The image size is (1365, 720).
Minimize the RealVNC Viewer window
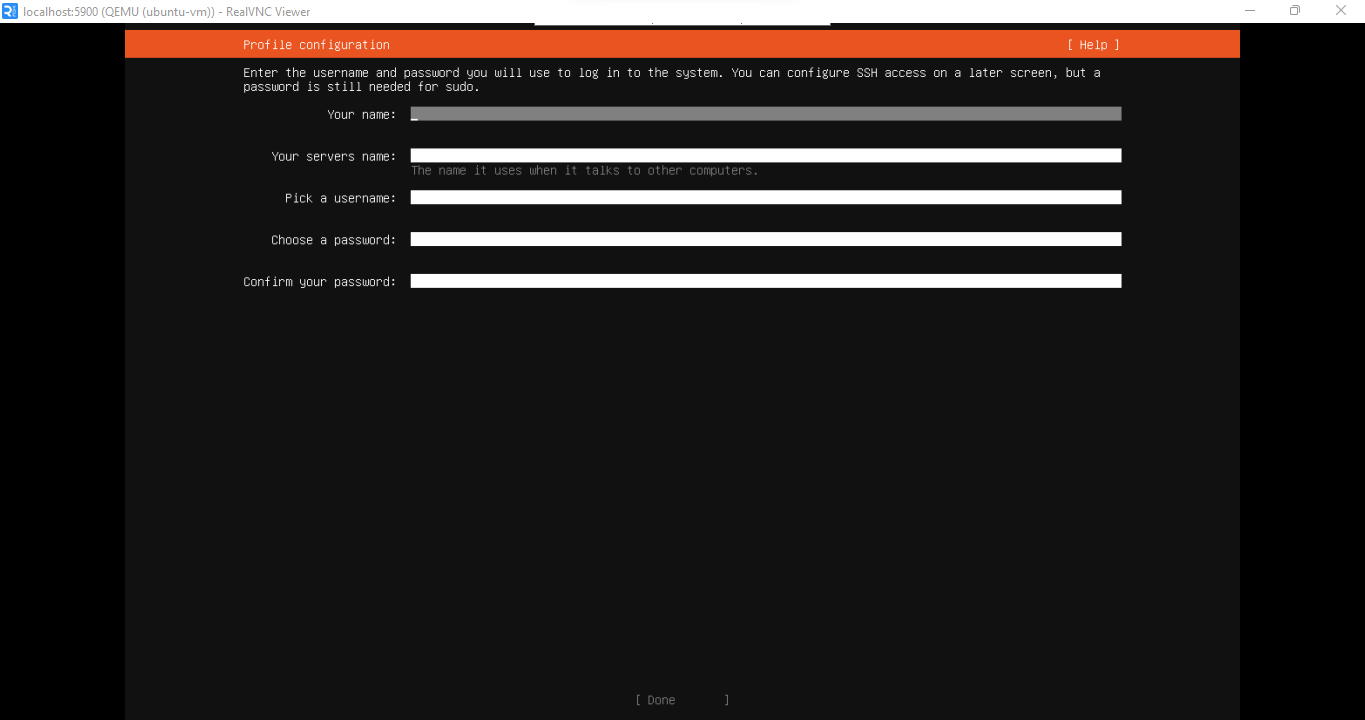click(1250, 11)
